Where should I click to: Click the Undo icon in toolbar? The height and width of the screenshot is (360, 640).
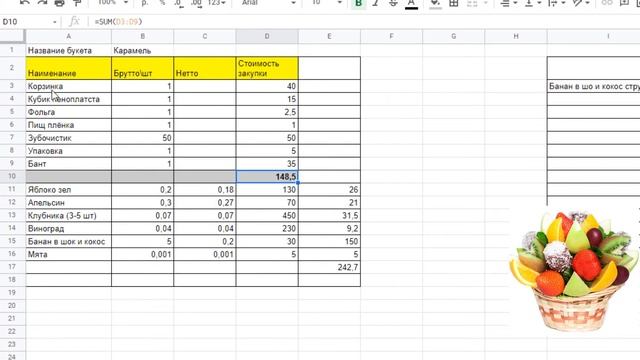(x=25, y=2)
